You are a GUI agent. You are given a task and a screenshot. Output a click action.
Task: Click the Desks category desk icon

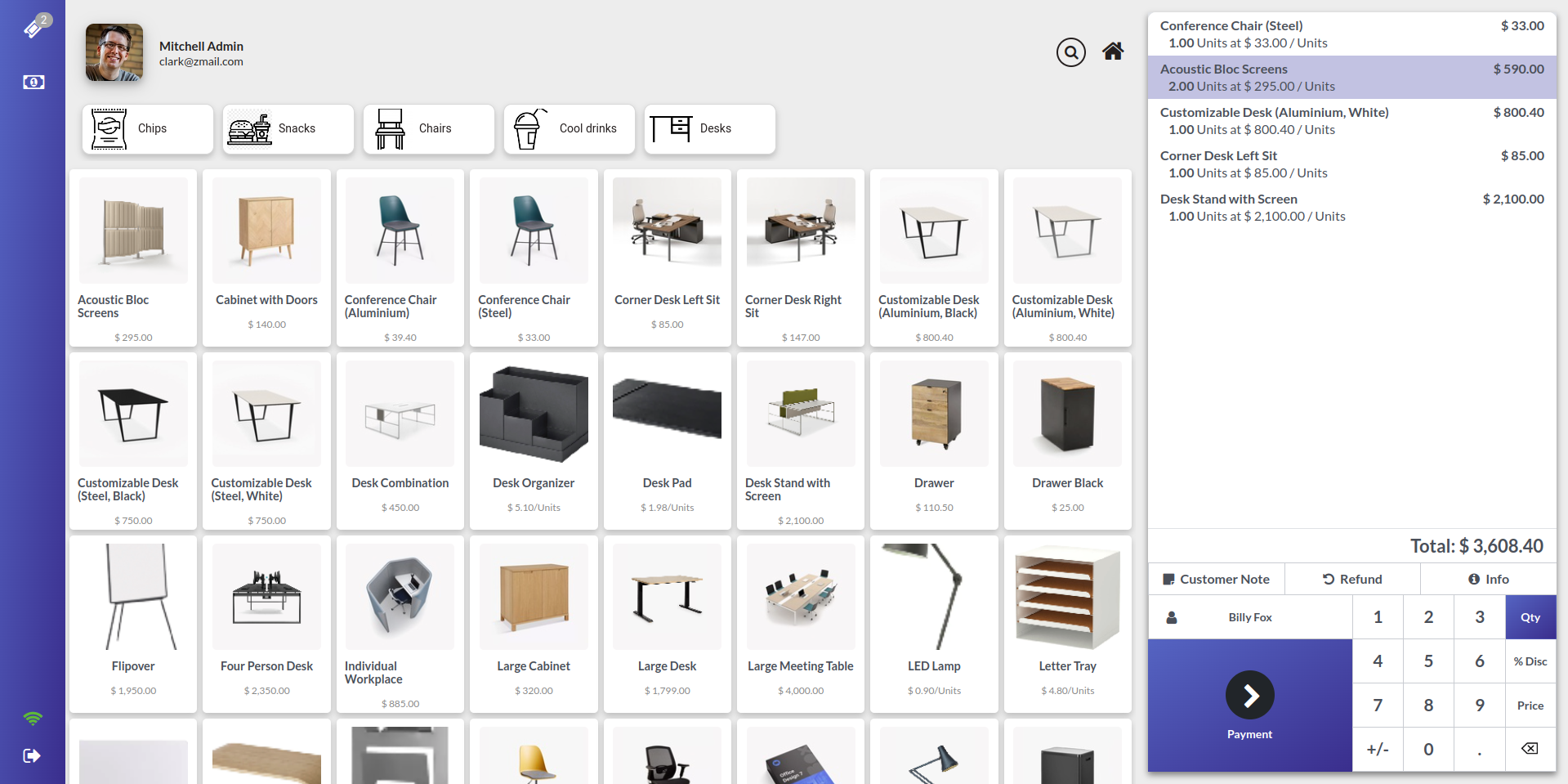[x=671, y=128]
